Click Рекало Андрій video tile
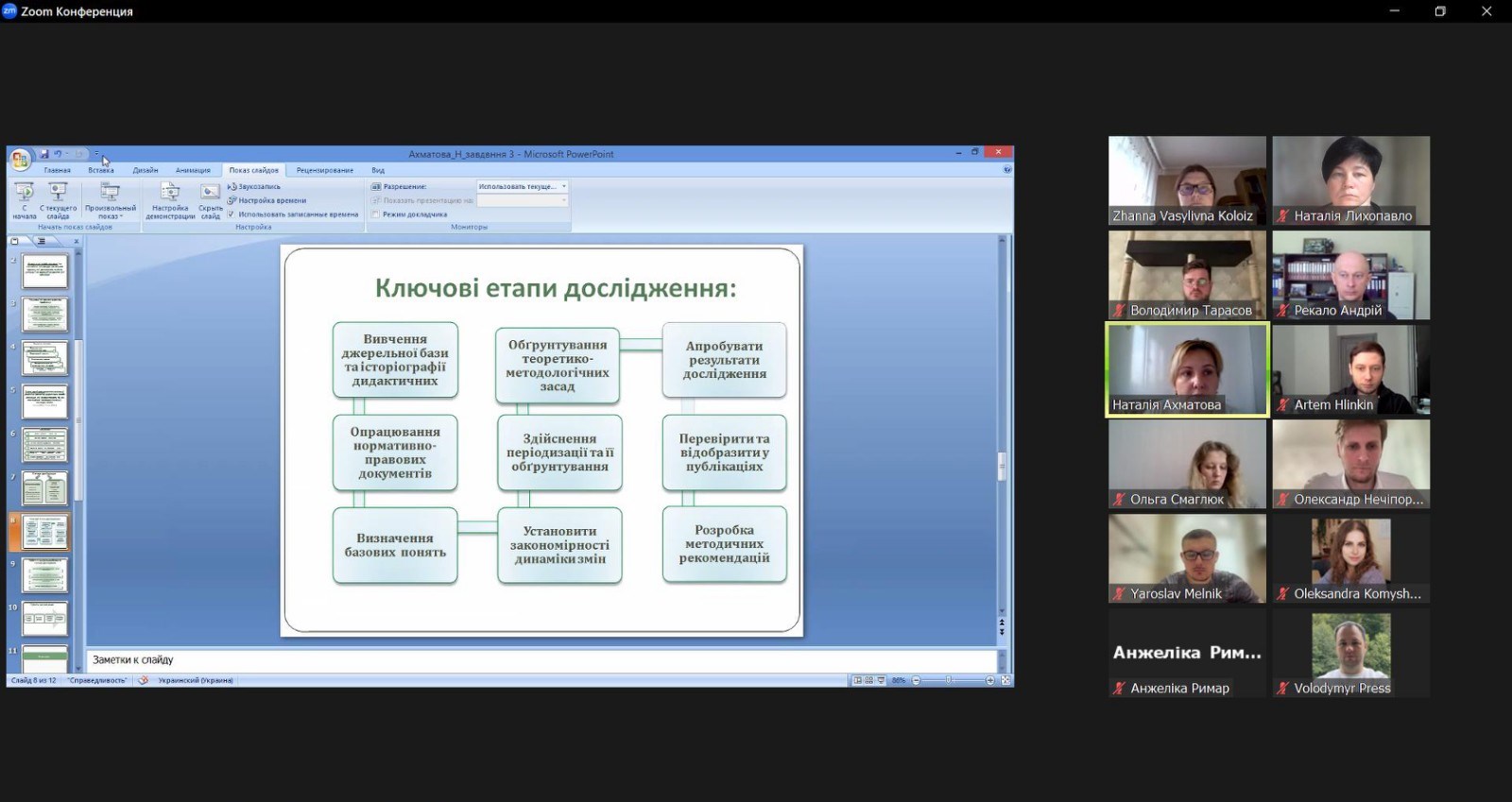Image resolution: width=1512 pixels, height=802 pixels. tap(1351, 275)
